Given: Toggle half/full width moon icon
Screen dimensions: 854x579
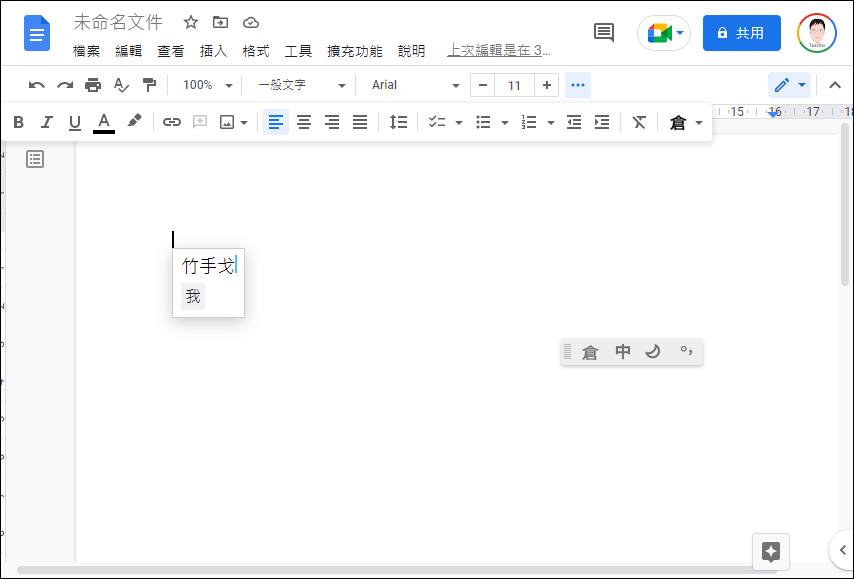Looking at the screenshot, I should click(x=653, y=352).
